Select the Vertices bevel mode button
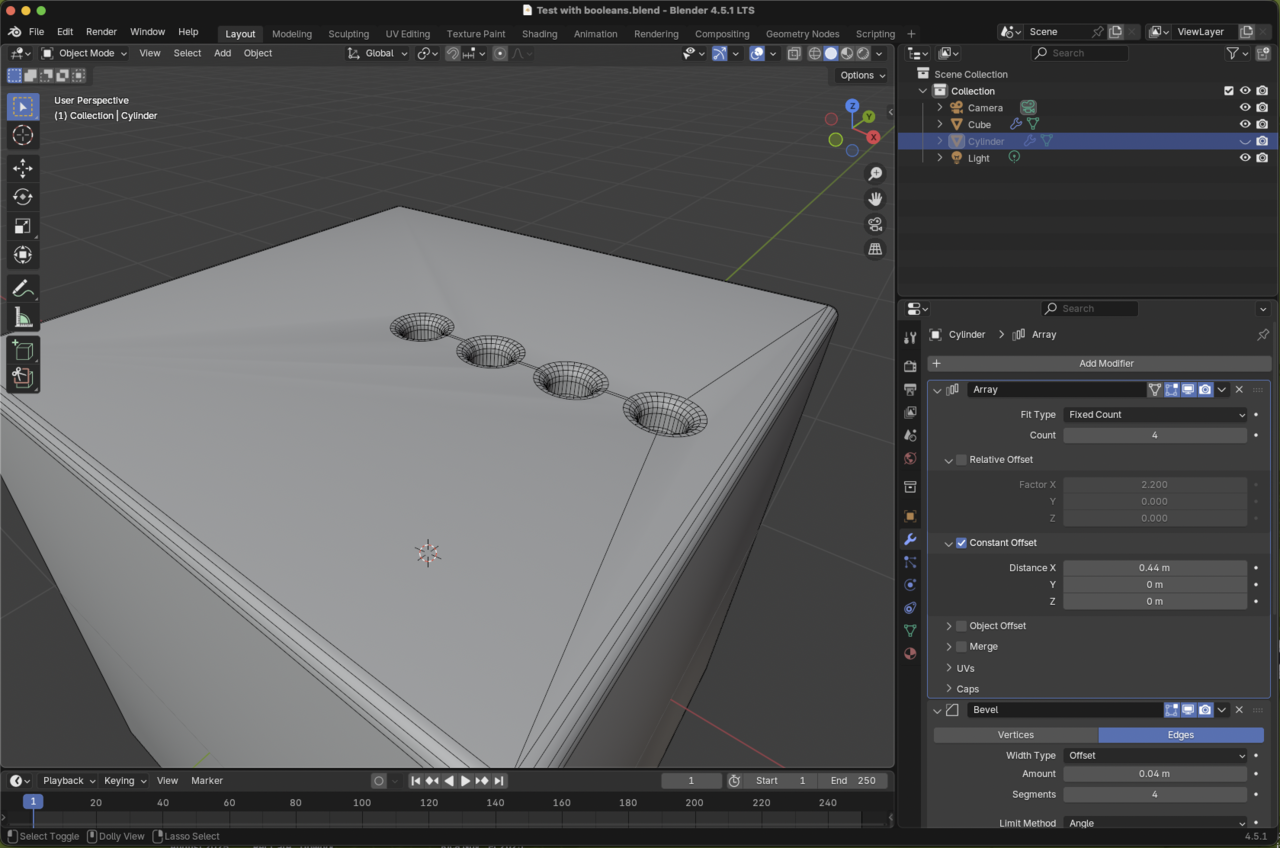 pyautogui.click(x=1015, y=735)
